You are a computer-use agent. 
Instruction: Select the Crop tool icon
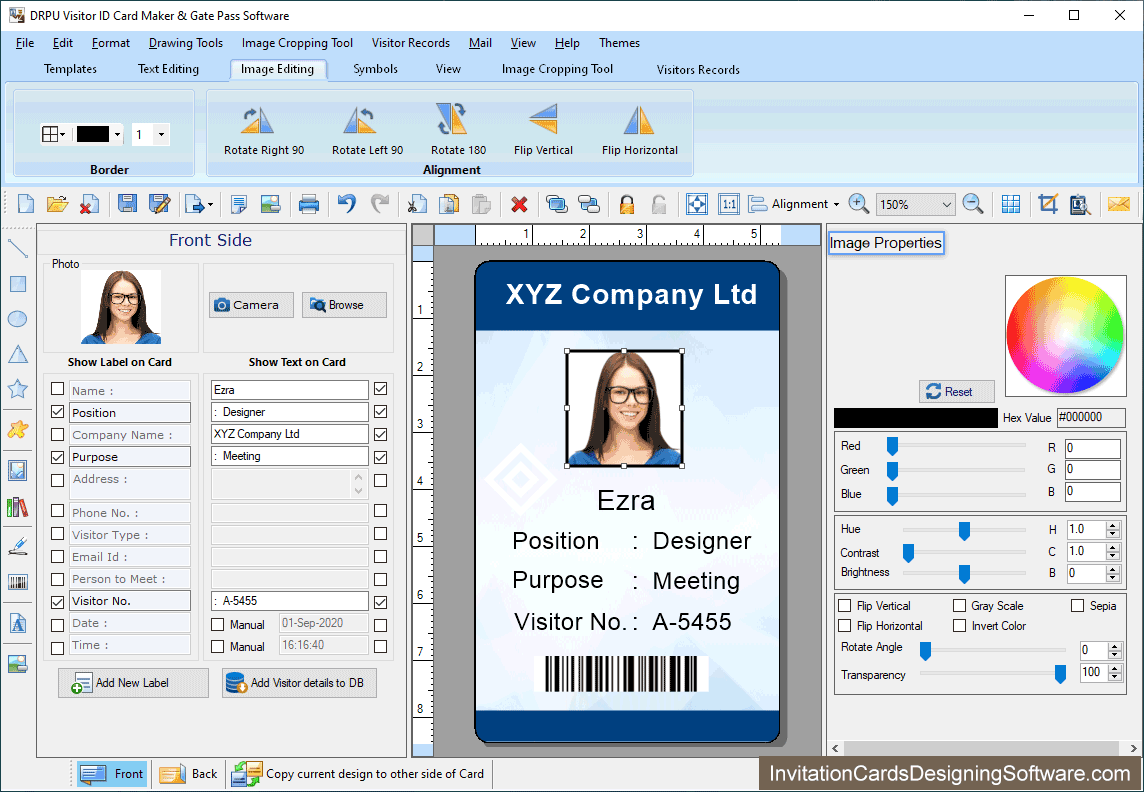tap(1047, 203)
